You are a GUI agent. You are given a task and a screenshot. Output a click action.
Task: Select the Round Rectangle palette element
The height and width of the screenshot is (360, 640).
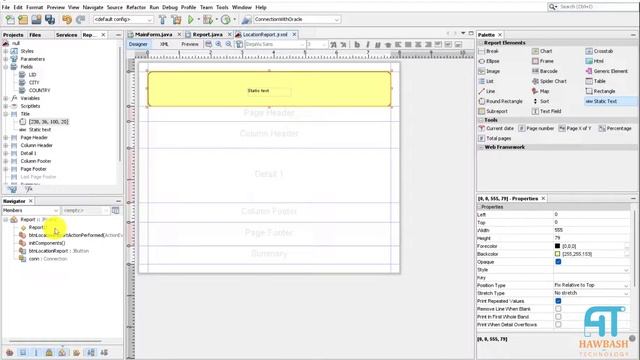(500, 101)
